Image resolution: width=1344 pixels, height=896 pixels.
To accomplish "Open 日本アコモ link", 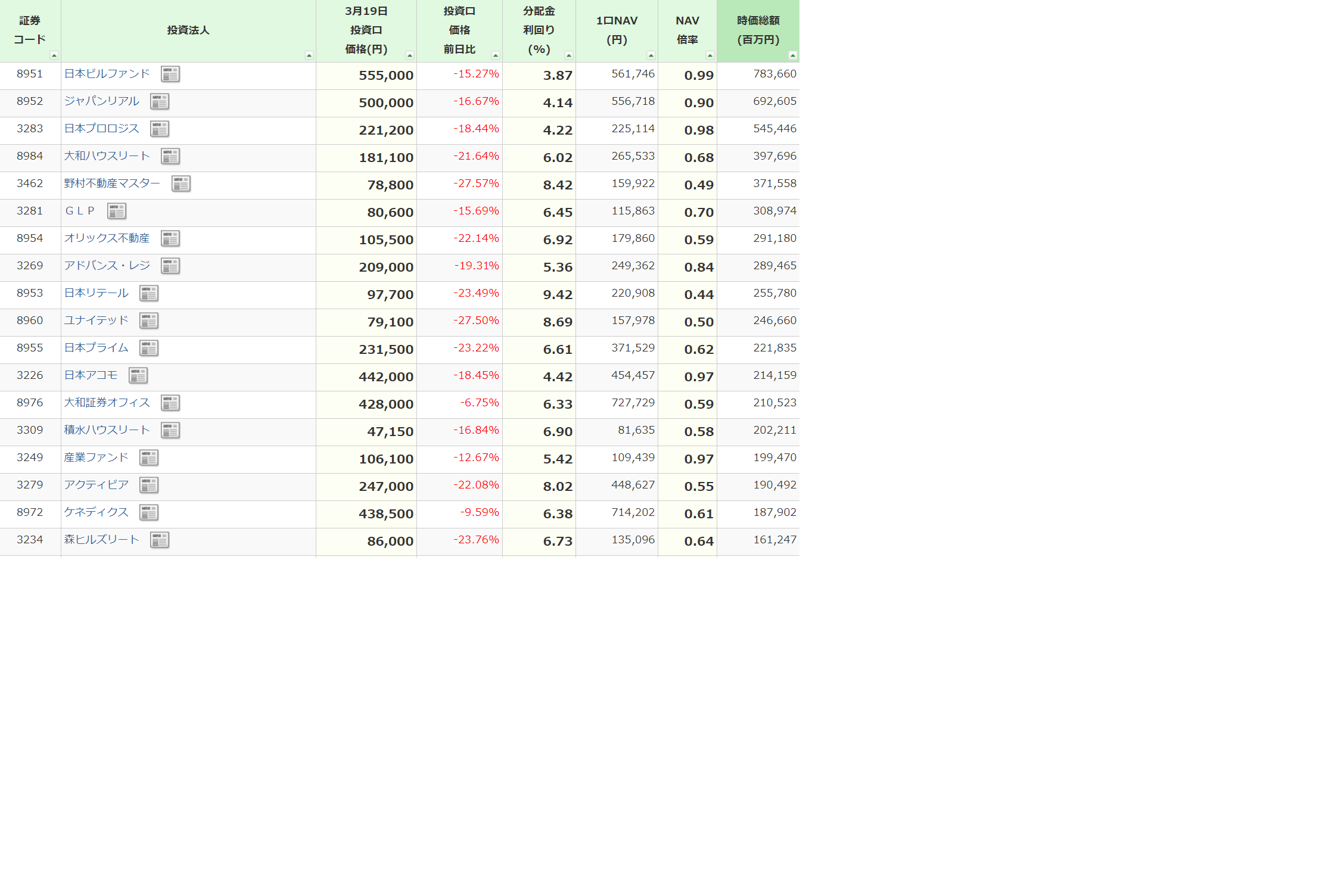I will click(x=91, y=375).
